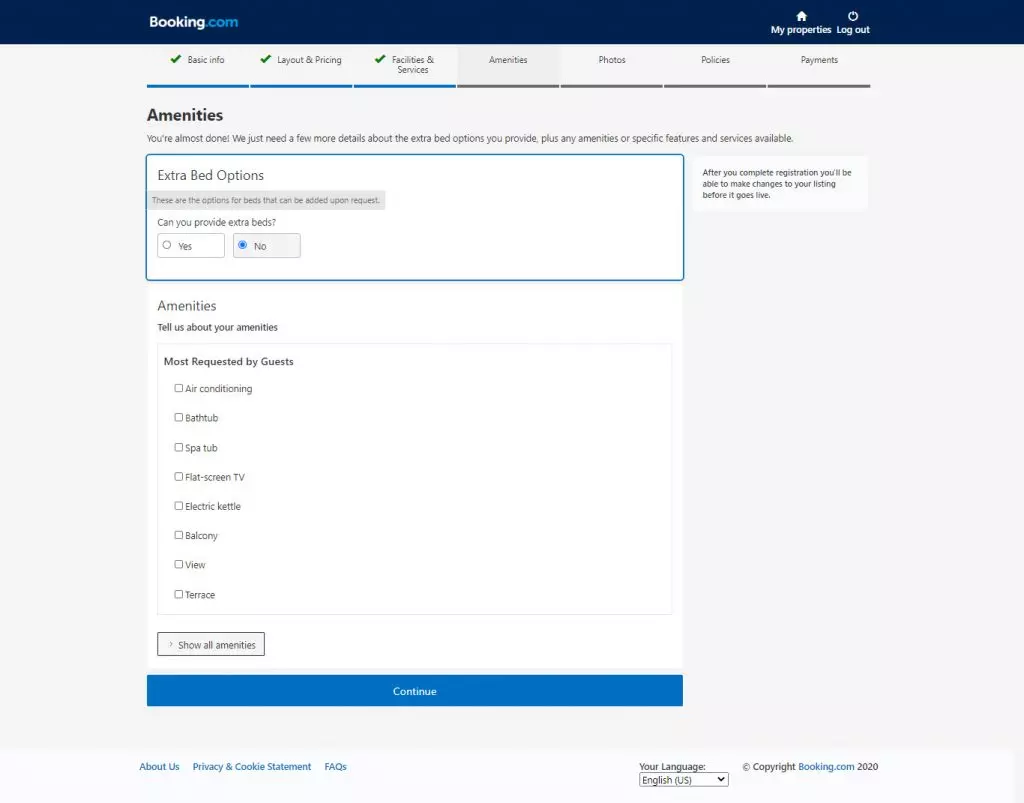Click green checkmark beside Layout & Pricing

tap(265, 59)
